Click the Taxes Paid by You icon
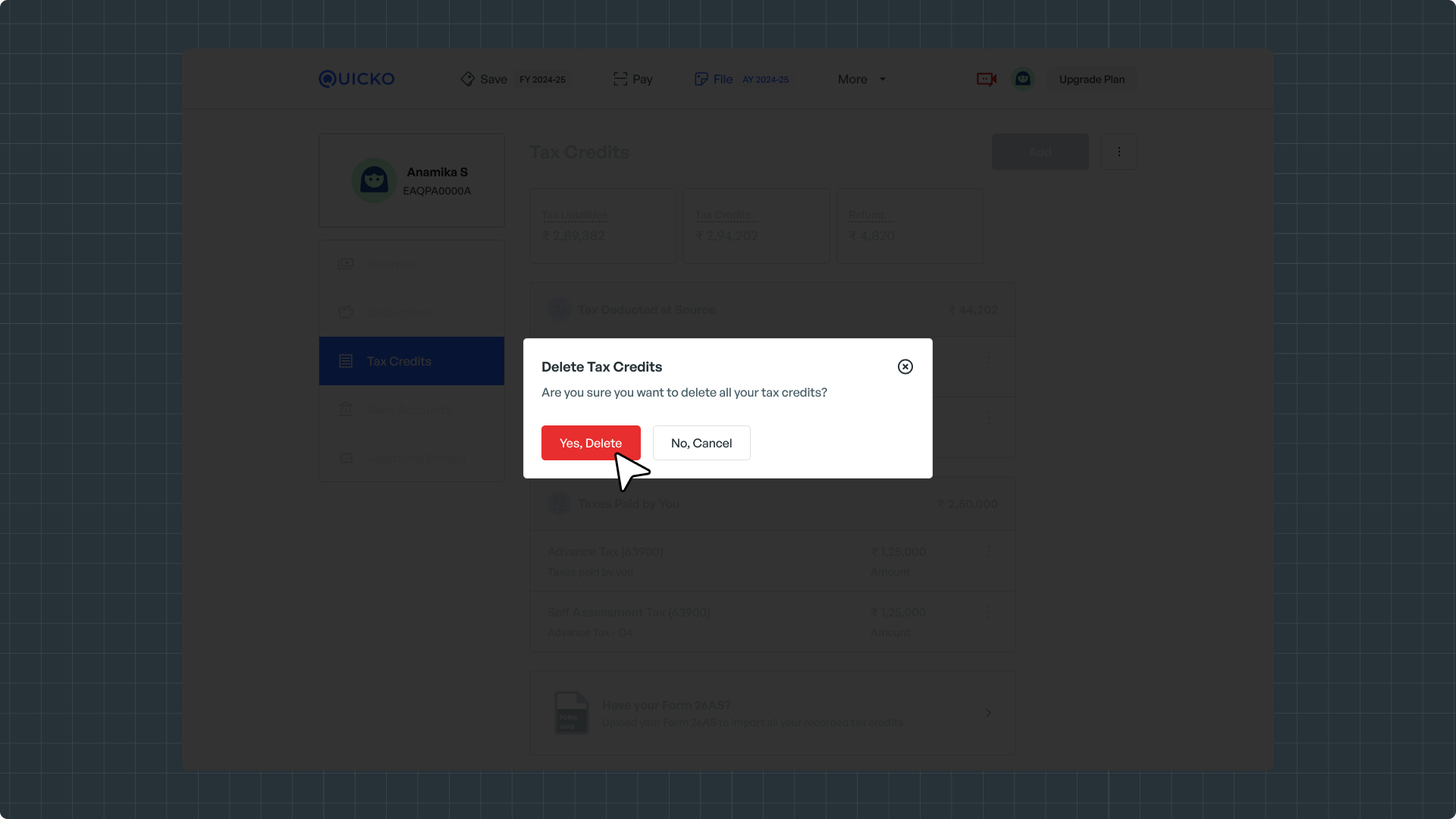 coord(560,504)
